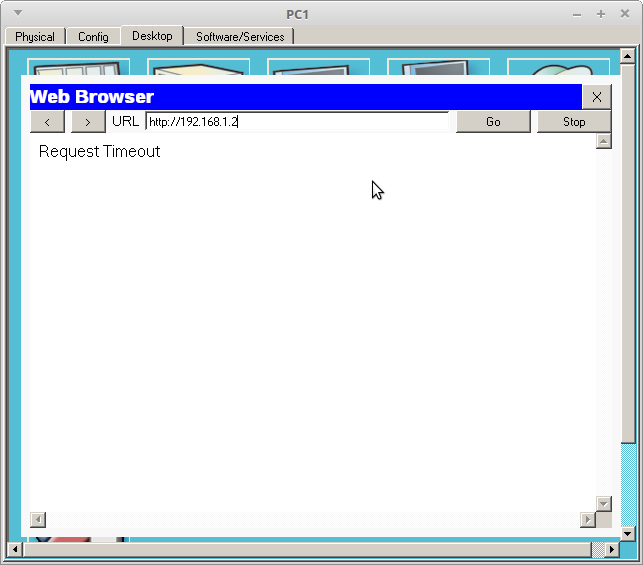
Task: Open the Software/Services tab
Action: [x=240, y=36]
